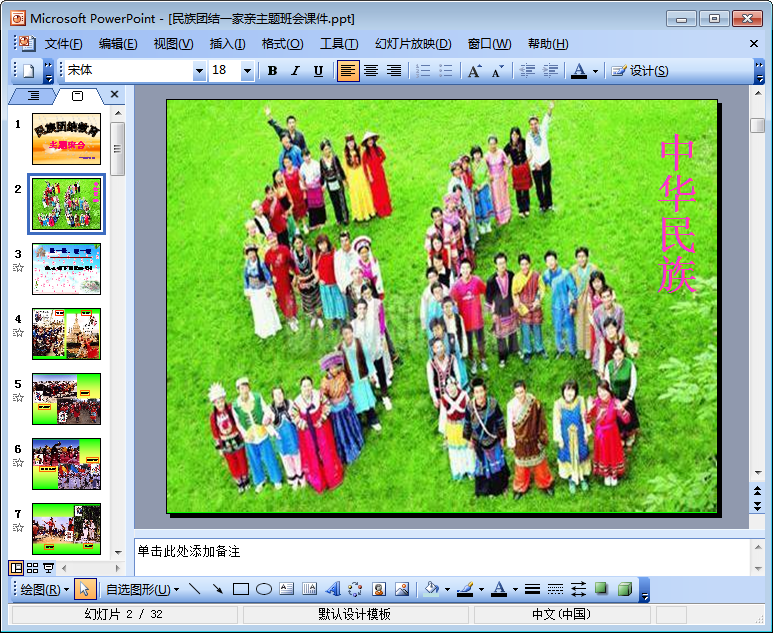Open the 幻灯片放映(D) menu
Screen dimensions: 773x633
[x=413, y=44]
